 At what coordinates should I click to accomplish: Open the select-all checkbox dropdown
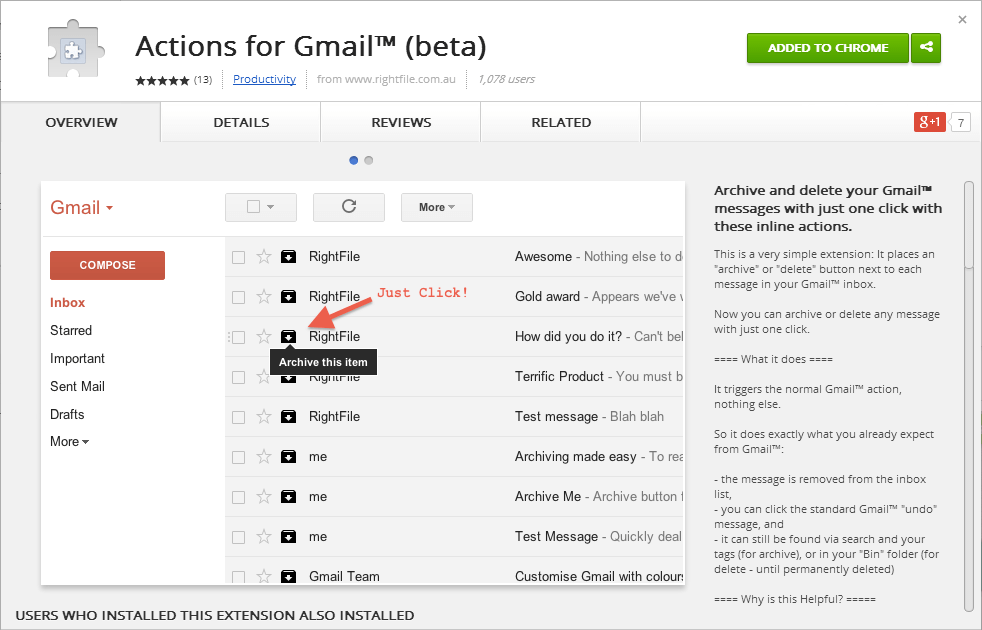(261, 207)
